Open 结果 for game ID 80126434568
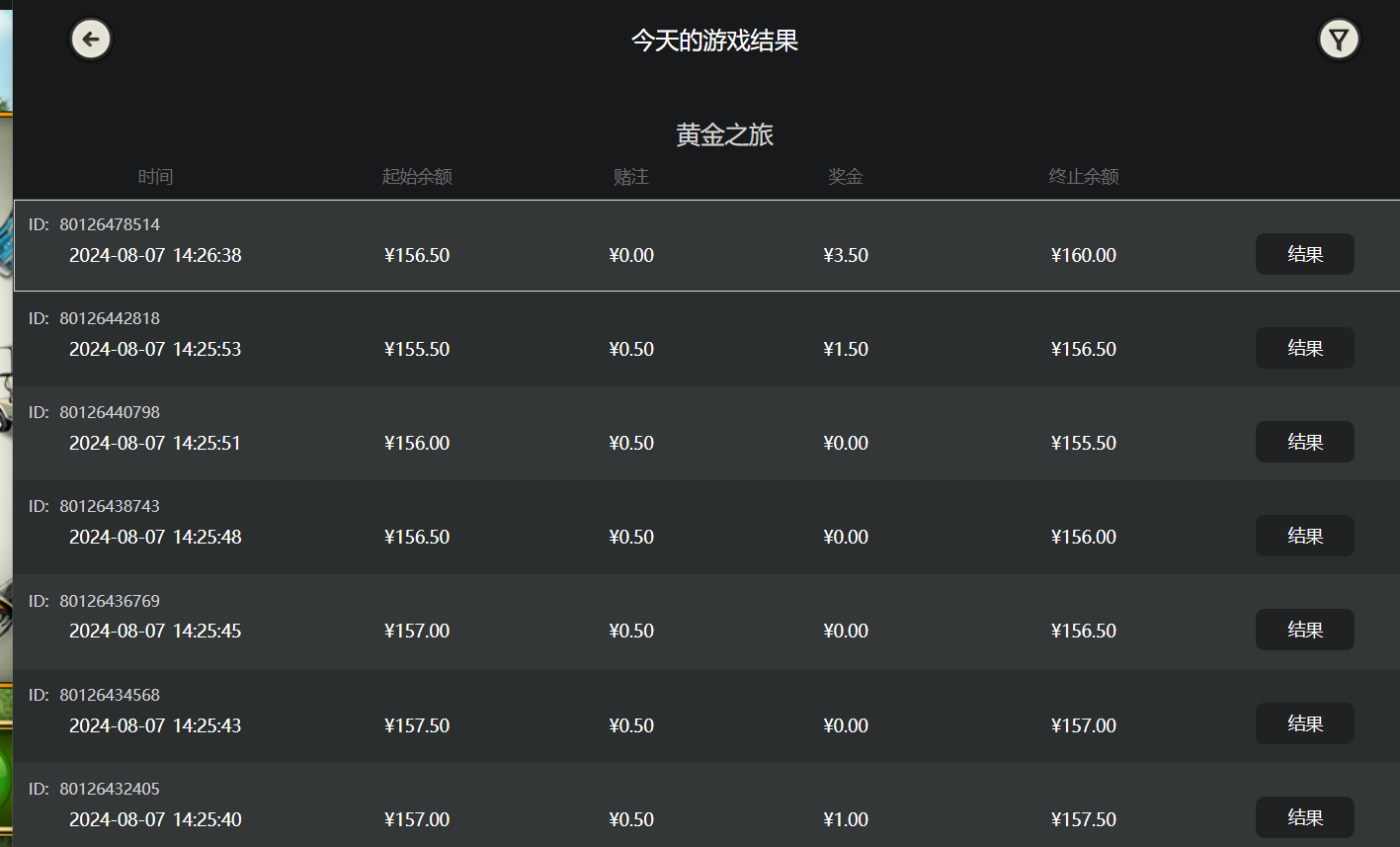This screenshot has width=1400, height=847. 1304,723
